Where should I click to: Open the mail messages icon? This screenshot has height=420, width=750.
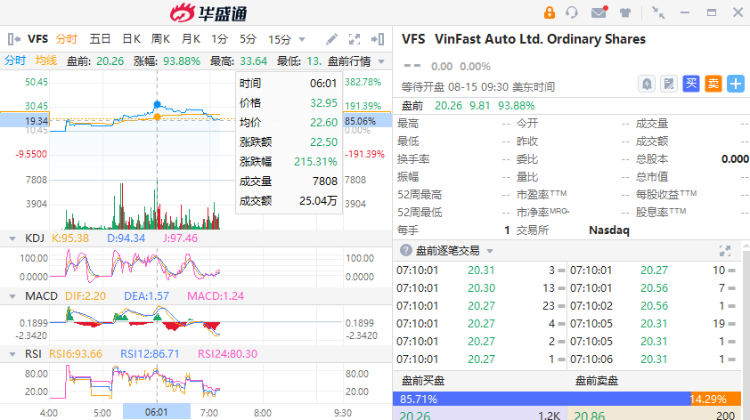tap(599, 12)
